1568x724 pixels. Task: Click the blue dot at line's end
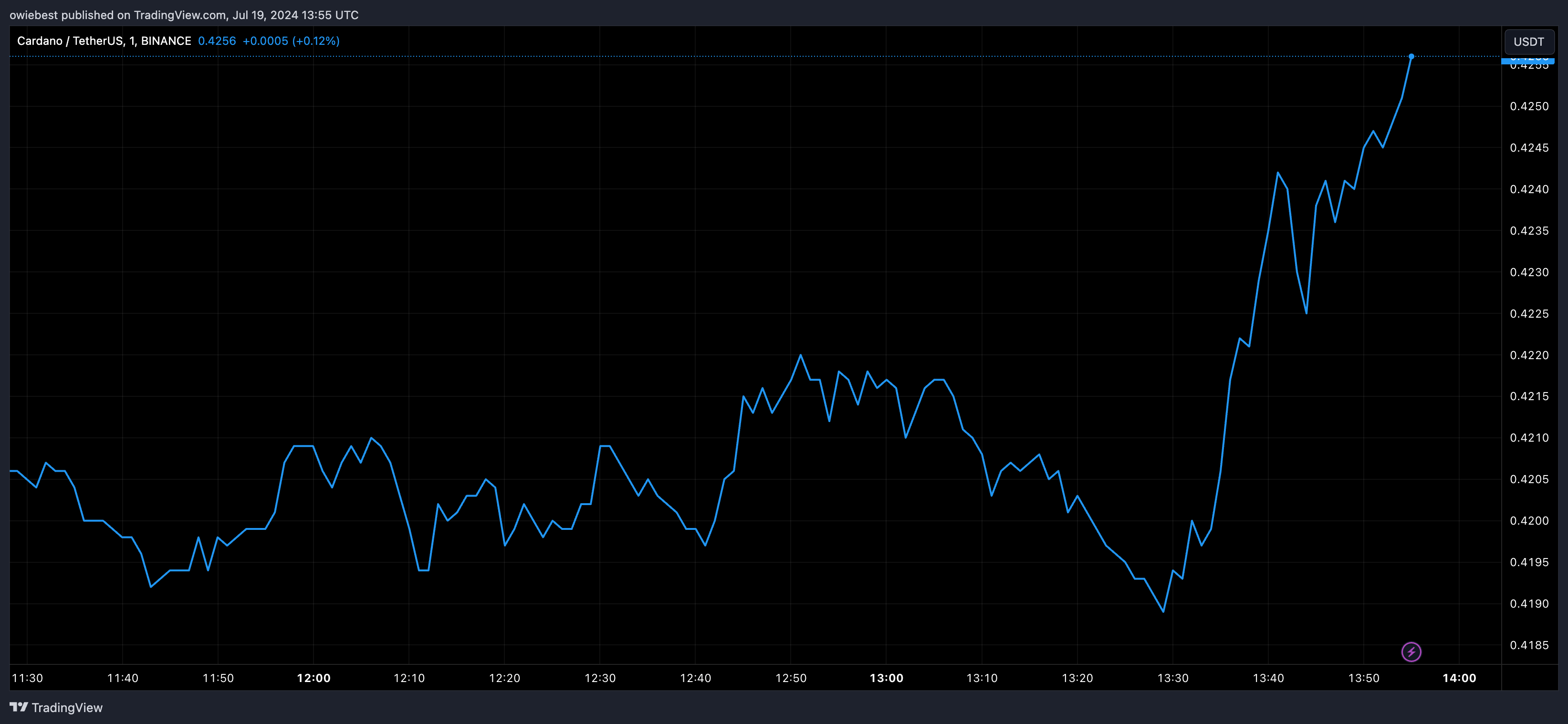(x=1411, y=57)
